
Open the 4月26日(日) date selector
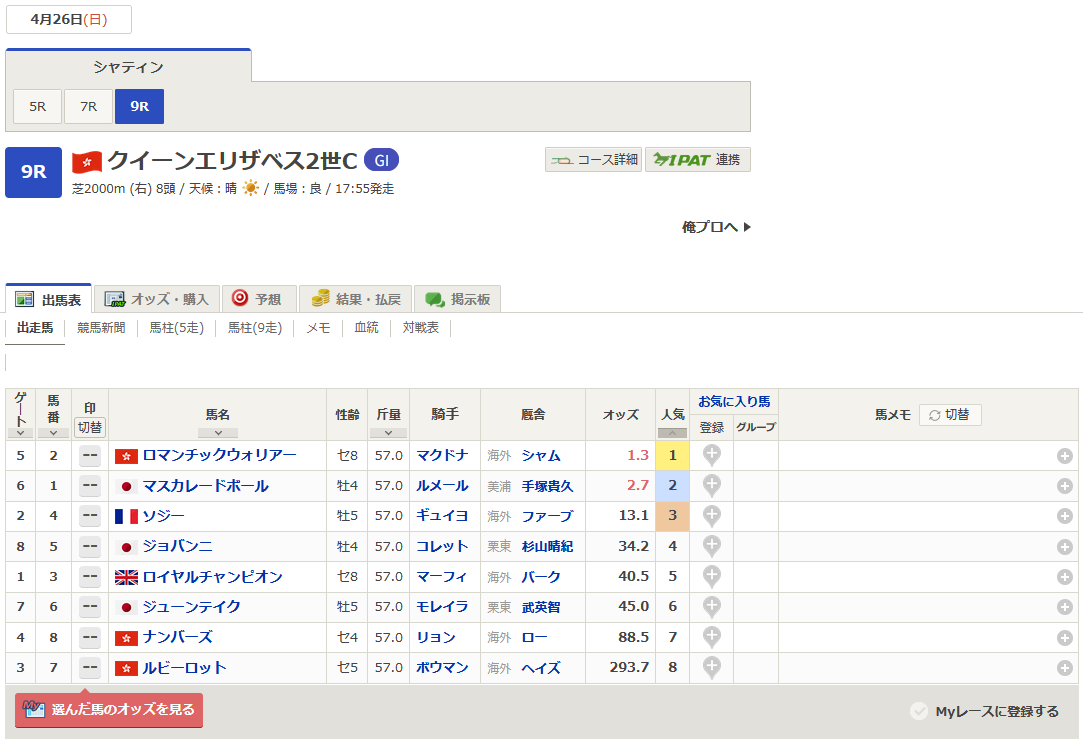[68, 19]
